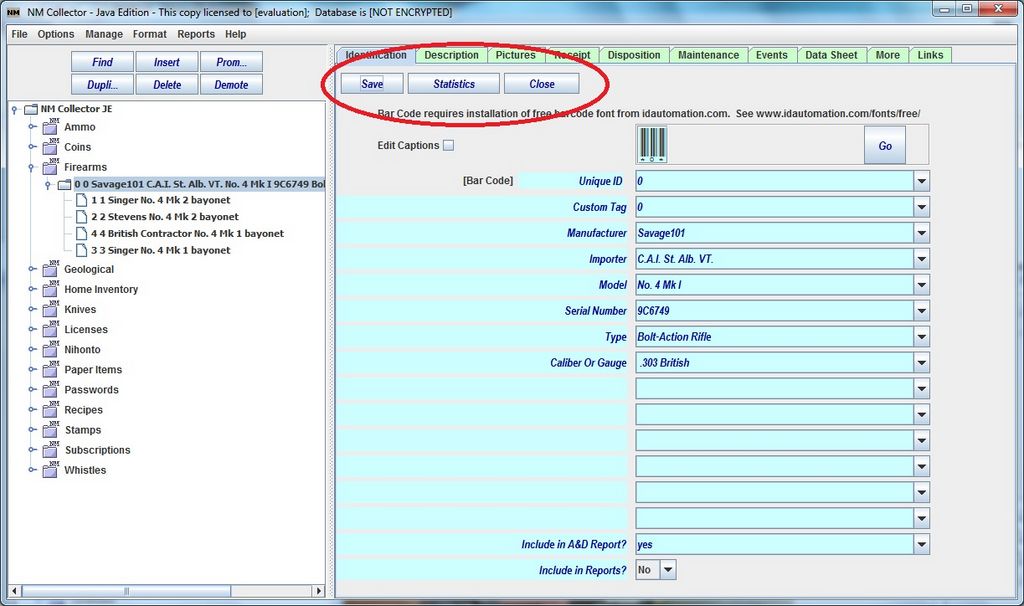1024x606 pixels.
Task: Open the Caliber Or Gauge dropdown
Action: (x=921, y=363)
